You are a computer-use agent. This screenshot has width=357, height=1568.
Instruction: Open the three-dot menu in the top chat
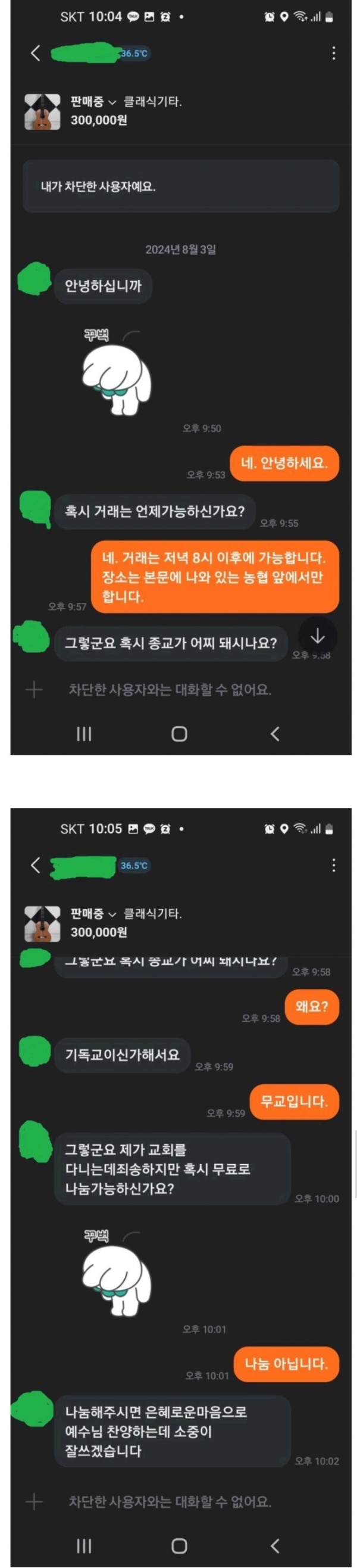click(x=333, y=53)
